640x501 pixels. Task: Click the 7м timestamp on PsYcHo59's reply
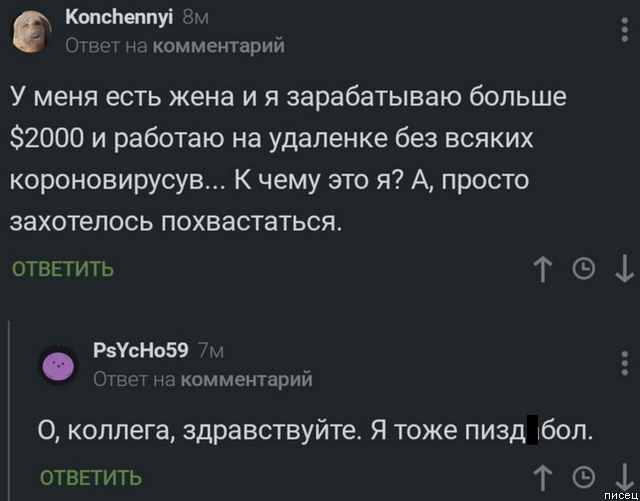[209, 351]
